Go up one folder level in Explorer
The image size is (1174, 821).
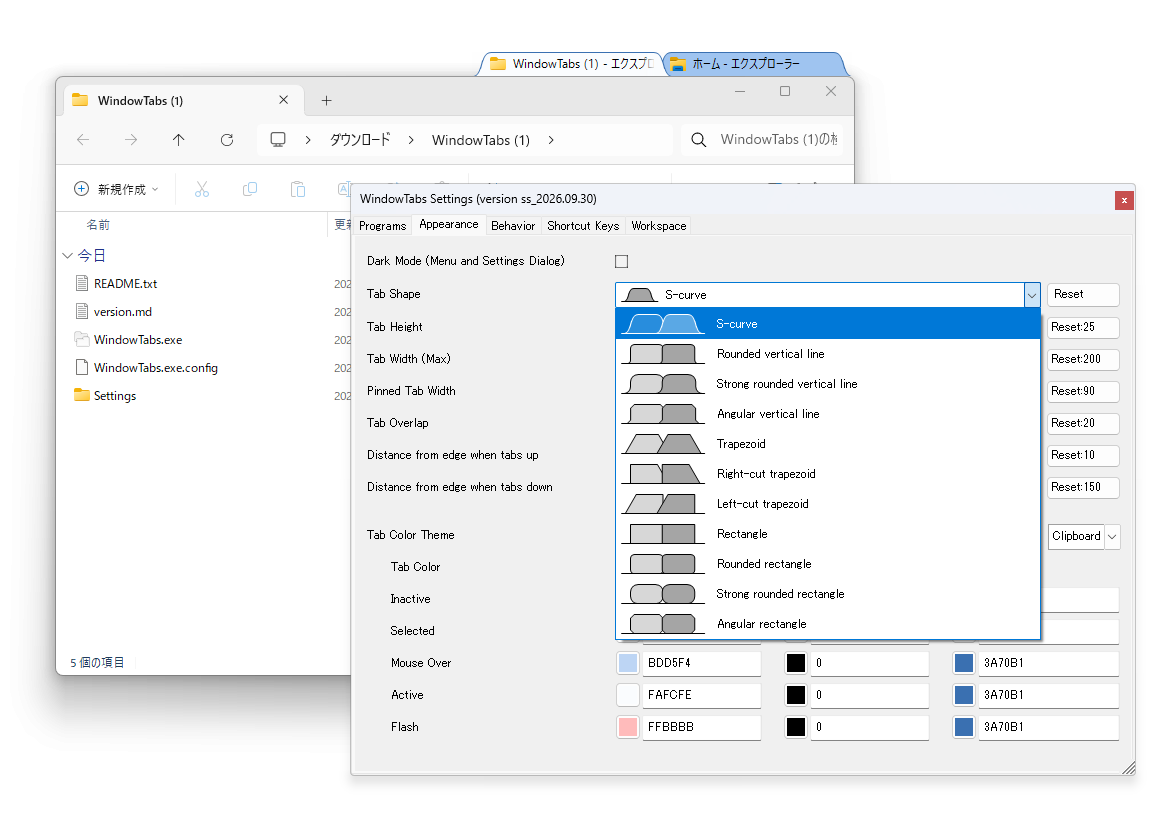click(x=178, y=140)
